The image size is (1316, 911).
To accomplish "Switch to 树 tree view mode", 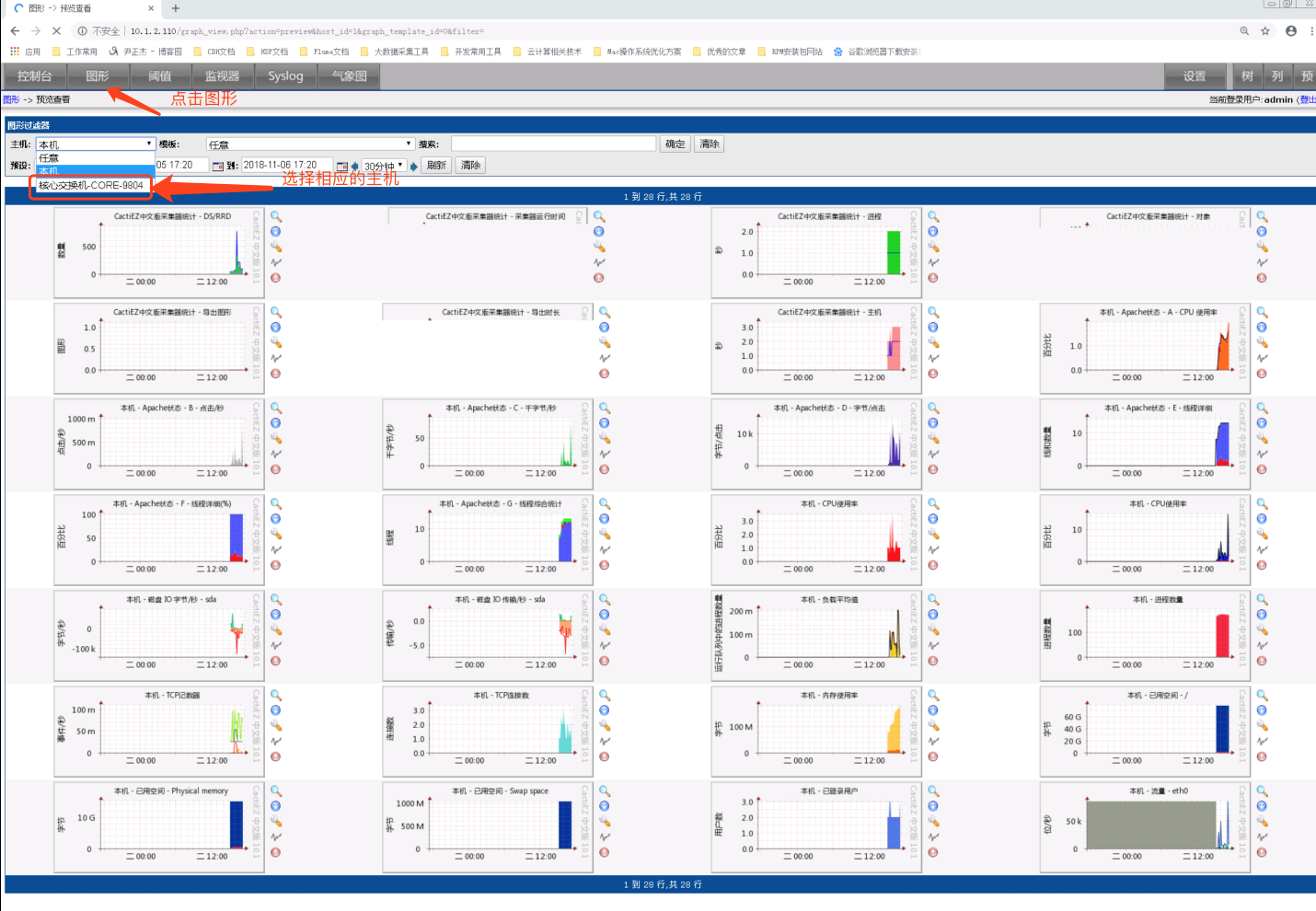I will tap(1247, 76).
